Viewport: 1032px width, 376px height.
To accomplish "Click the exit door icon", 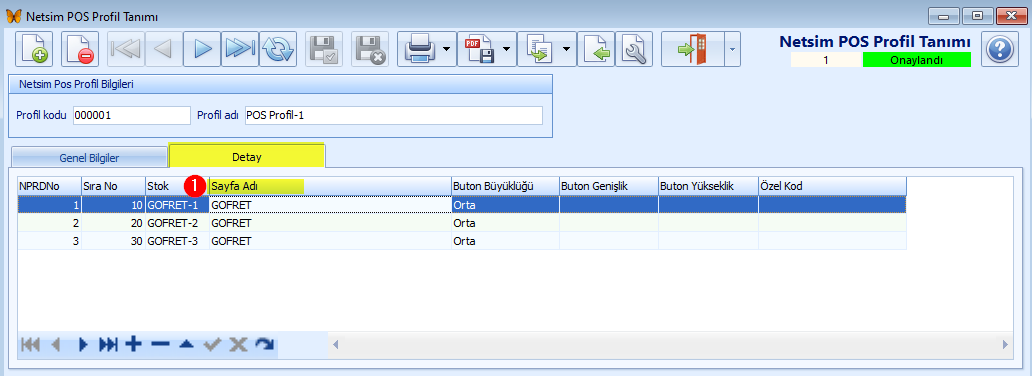I will pos(692,49).
